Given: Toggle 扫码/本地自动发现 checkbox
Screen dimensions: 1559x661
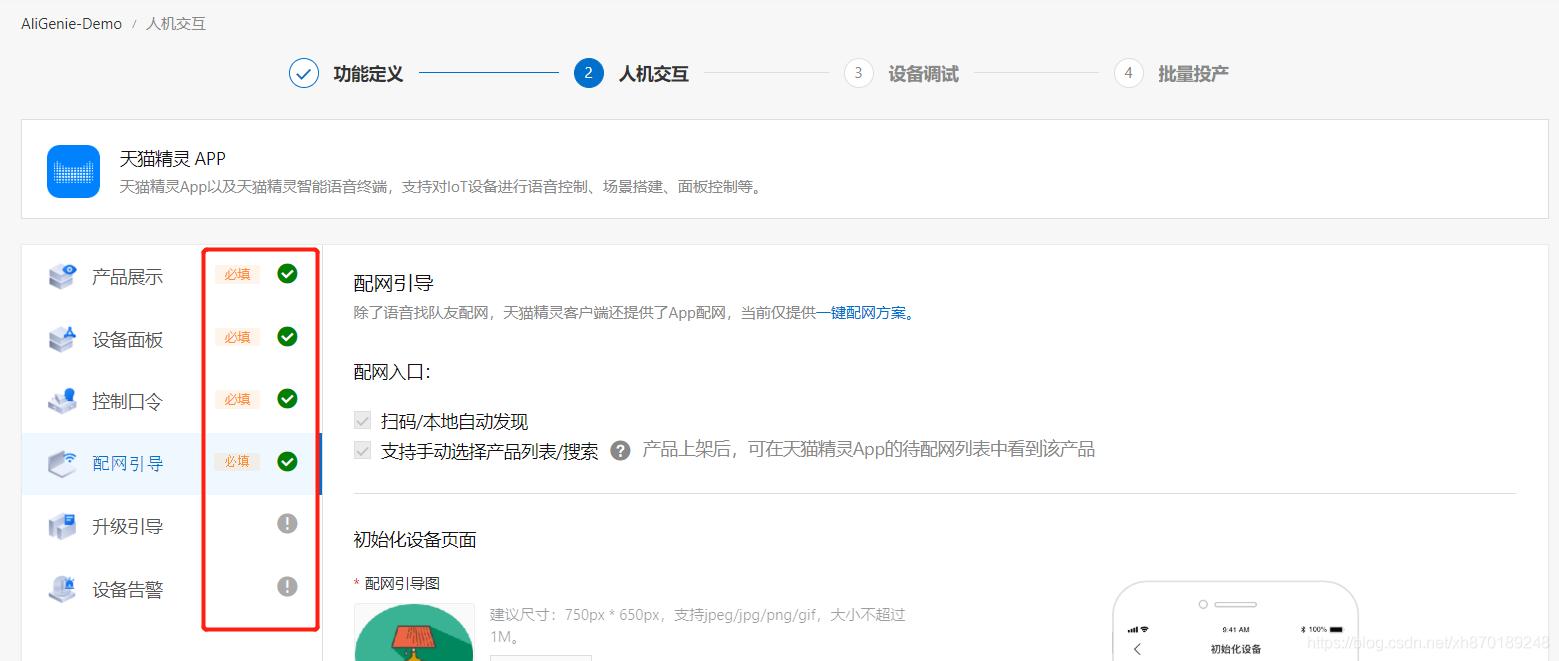Looking at the screenshot, I should click(362, 421).
